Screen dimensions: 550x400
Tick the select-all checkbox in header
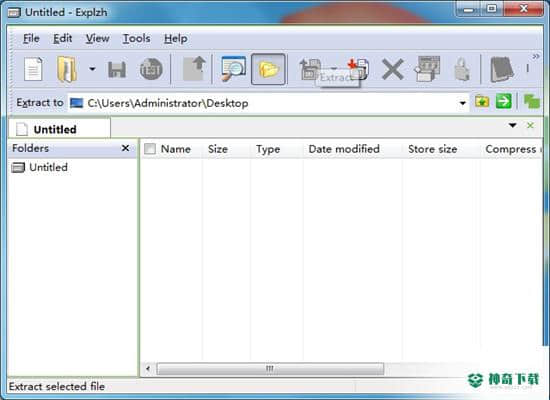pyautogui.click(x=150, y=149)
